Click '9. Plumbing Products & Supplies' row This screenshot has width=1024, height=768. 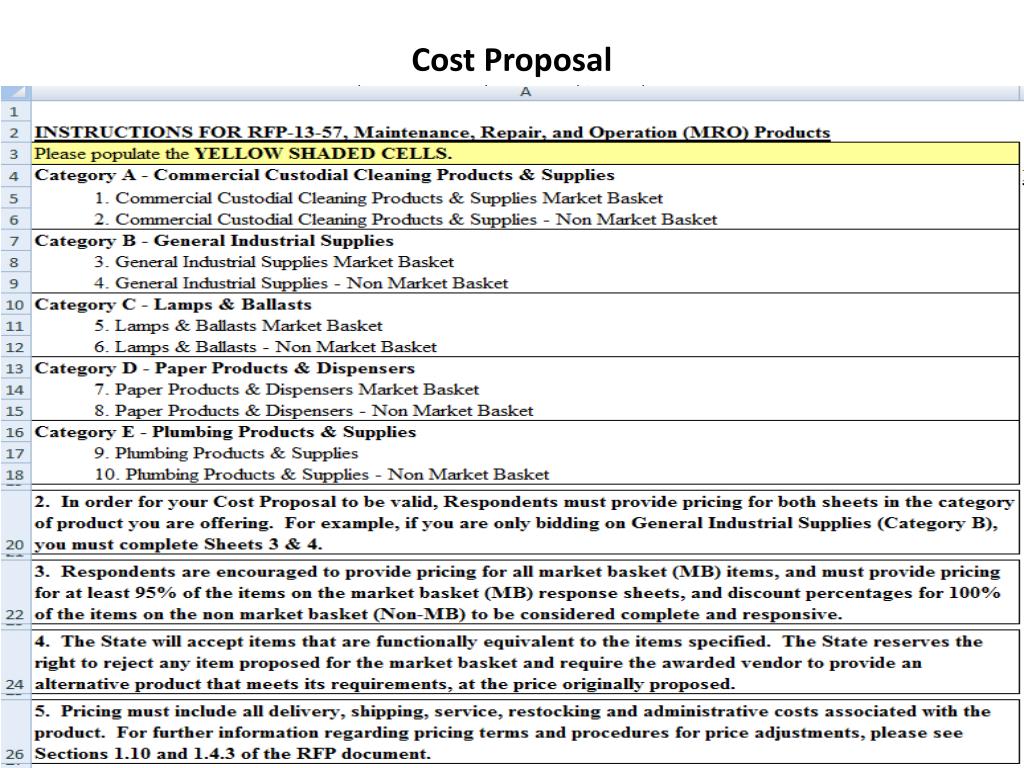coord(525,453)
